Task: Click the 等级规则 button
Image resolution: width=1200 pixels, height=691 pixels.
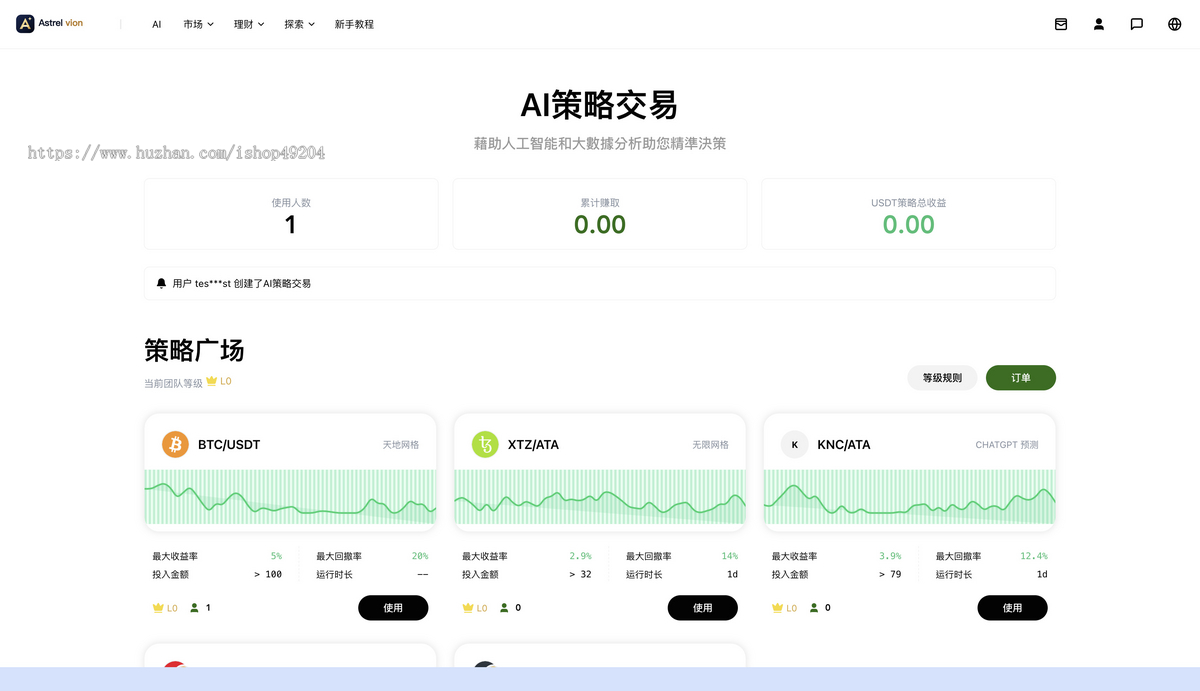Action: (942, 378)
